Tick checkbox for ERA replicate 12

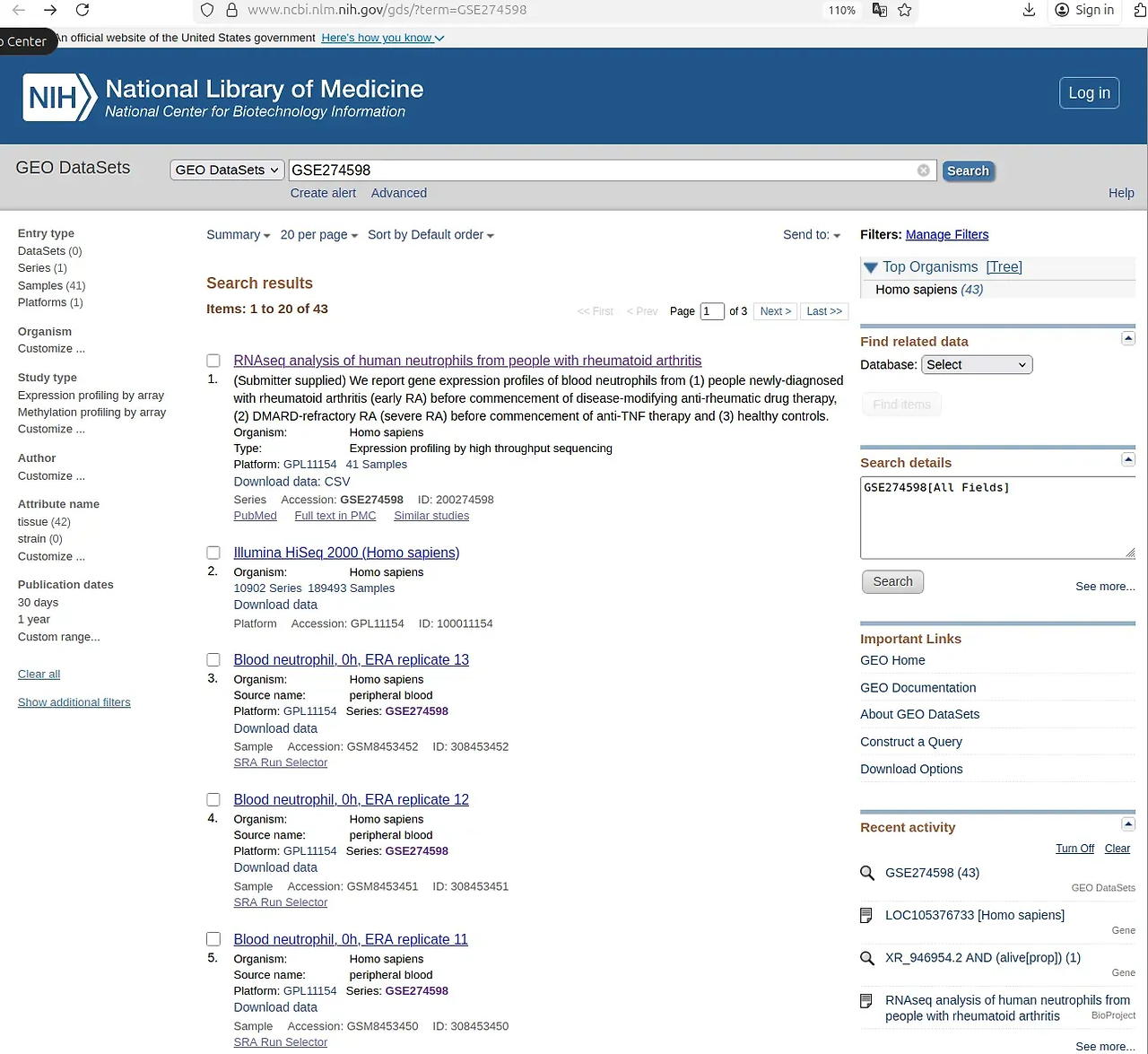[213, 799]
